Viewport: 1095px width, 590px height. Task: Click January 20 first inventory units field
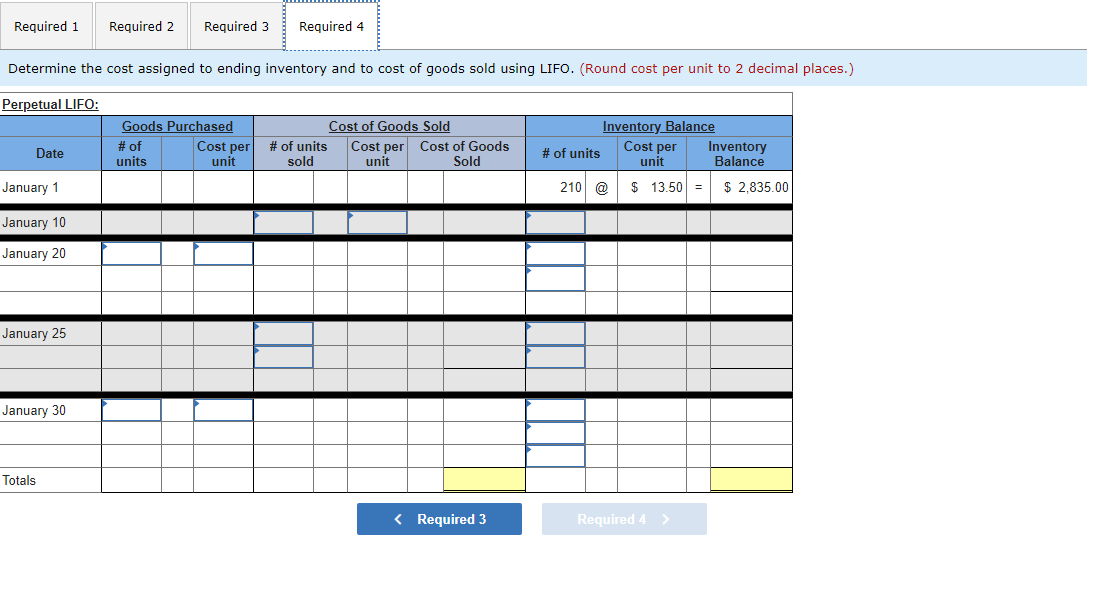pos(555,253)
